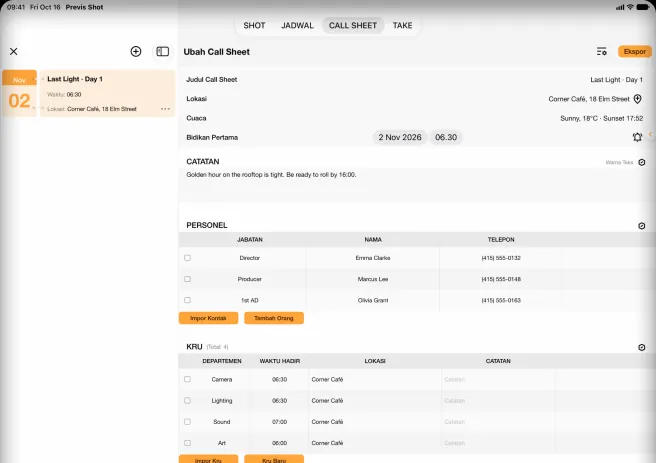Viewport: 656px width, 463px height.
Task: Click the Art call time 06:00
Action: click(x=279, y=443)
